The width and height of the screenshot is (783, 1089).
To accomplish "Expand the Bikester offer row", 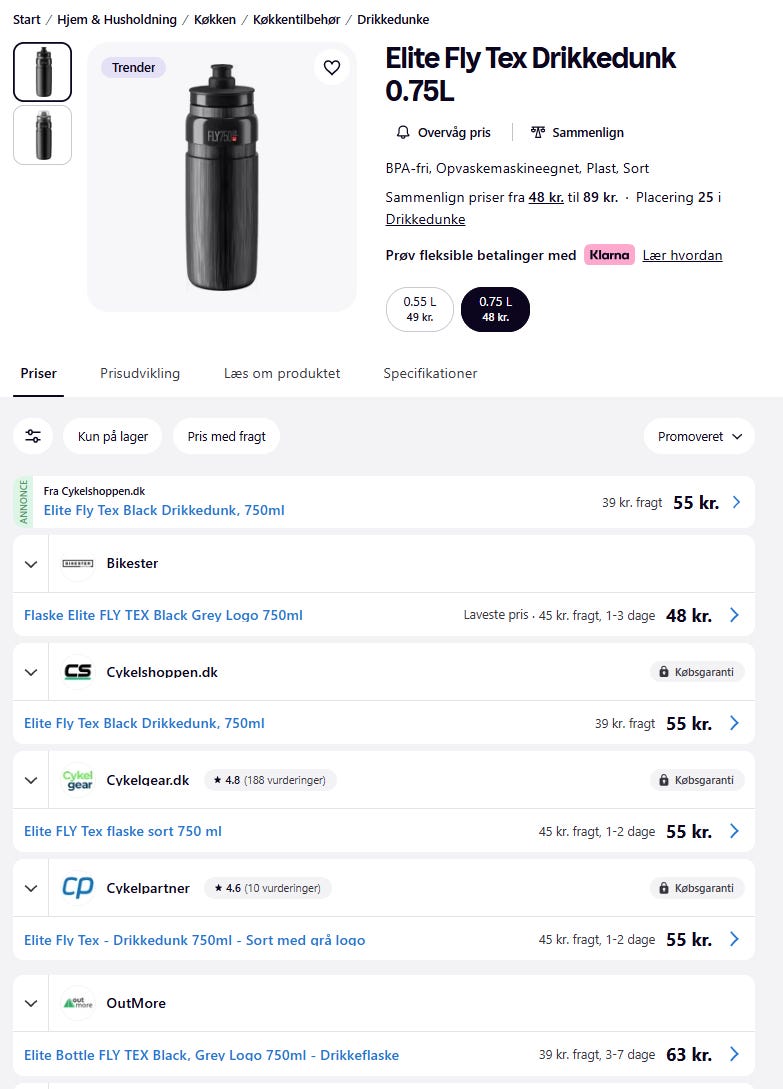I will pyautogui.click(x=31, y=564).
